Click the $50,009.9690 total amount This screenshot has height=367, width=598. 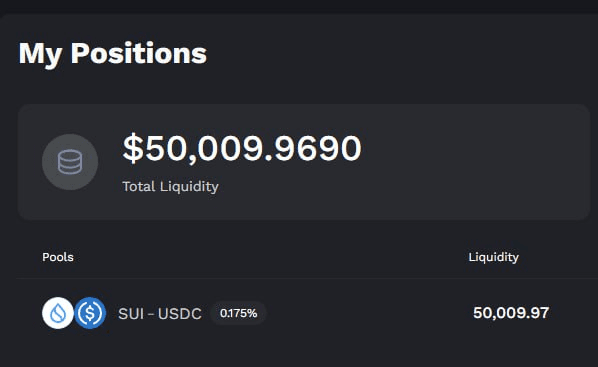click(241, 148)
